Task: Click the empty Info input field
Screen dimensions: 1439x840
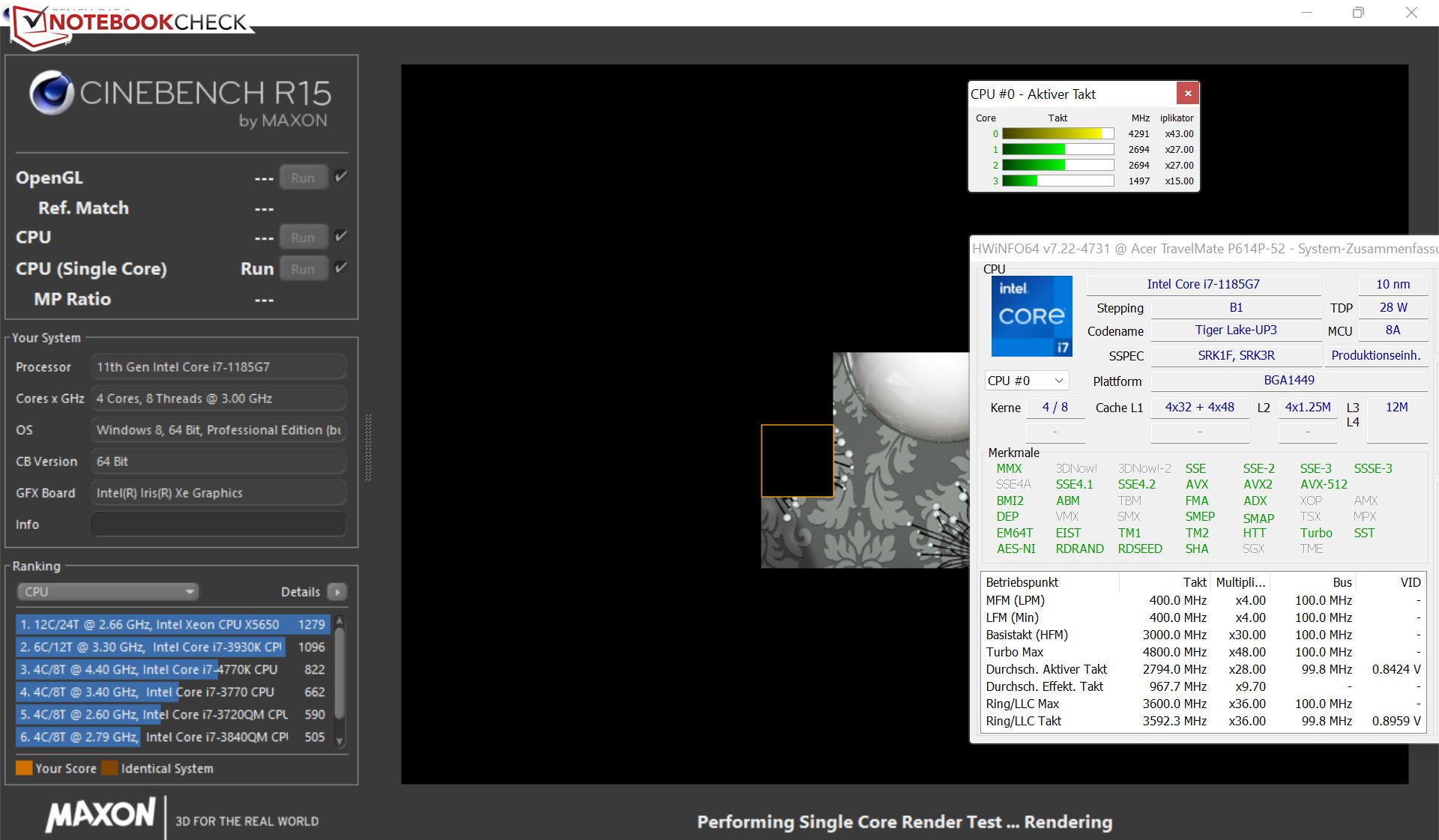Action: click(x=218, y=525)
